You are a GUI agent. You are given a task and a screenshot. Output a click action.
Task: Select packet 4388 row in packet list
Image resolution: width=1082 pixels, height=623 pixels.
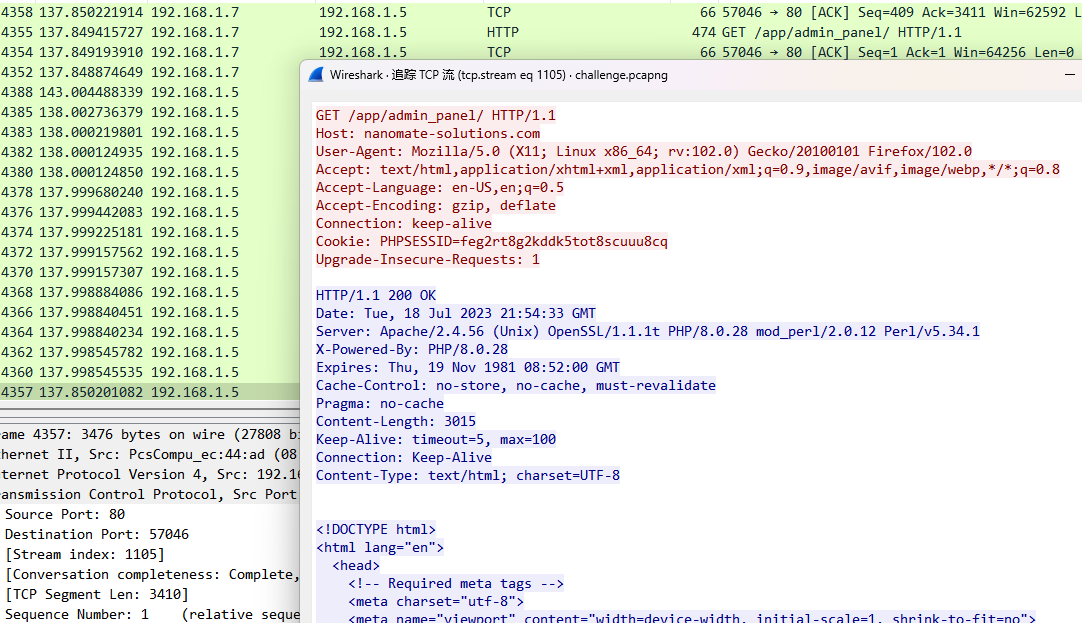pos(150,92)
